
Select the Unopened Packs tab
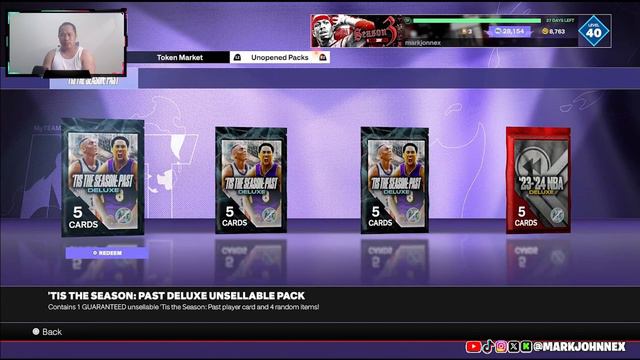pos(280,58)
